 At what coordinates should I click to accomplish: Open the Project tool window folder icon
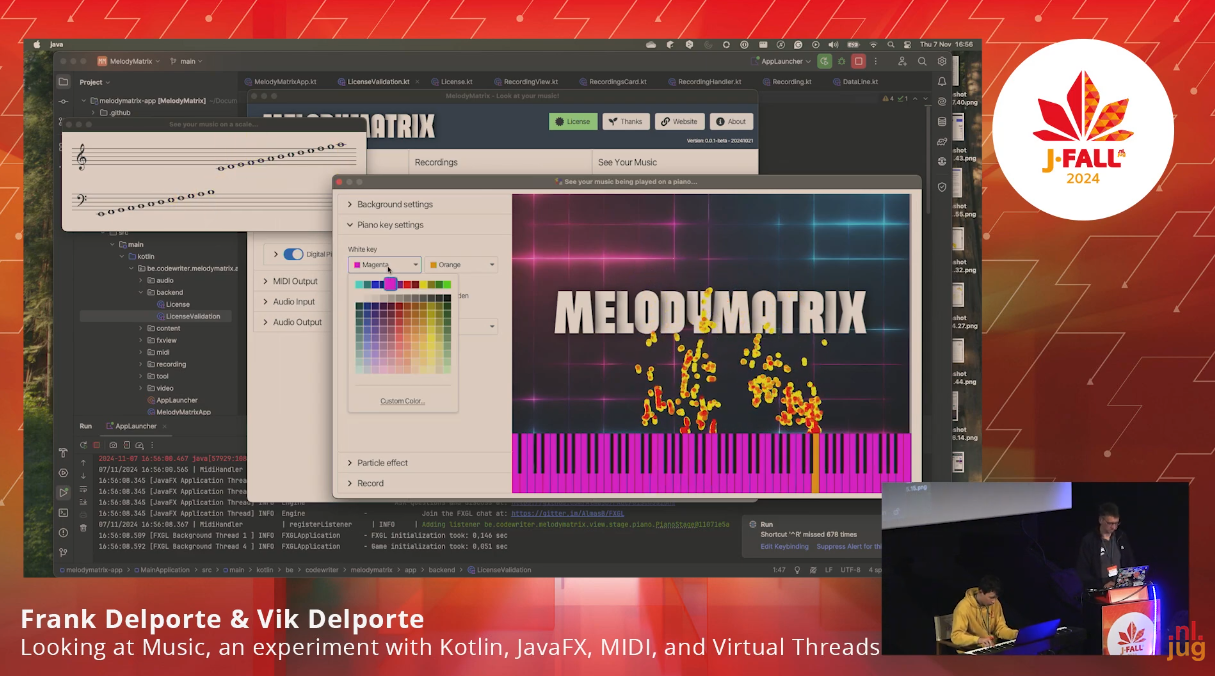tap(64, 82)
